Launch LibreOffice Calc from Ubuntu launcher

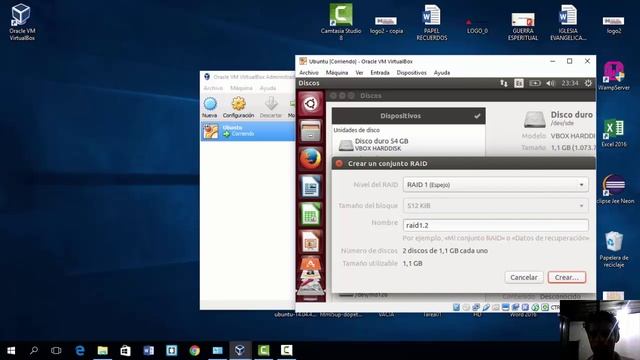click(x=310, y=214)
